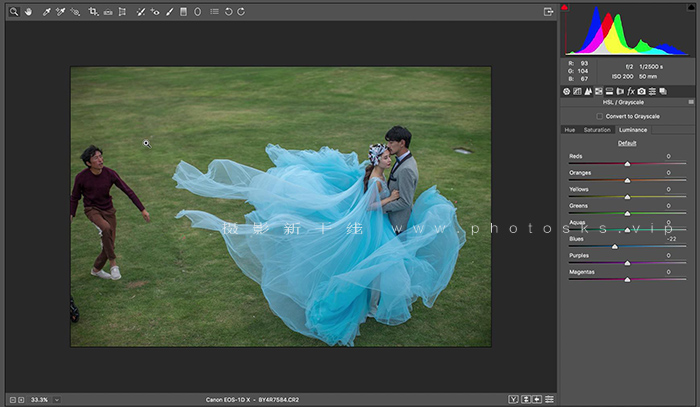The width and height of the screenshot is (700, 407).
Task: Rotate image counterclockwise
Action: point(229,12)
